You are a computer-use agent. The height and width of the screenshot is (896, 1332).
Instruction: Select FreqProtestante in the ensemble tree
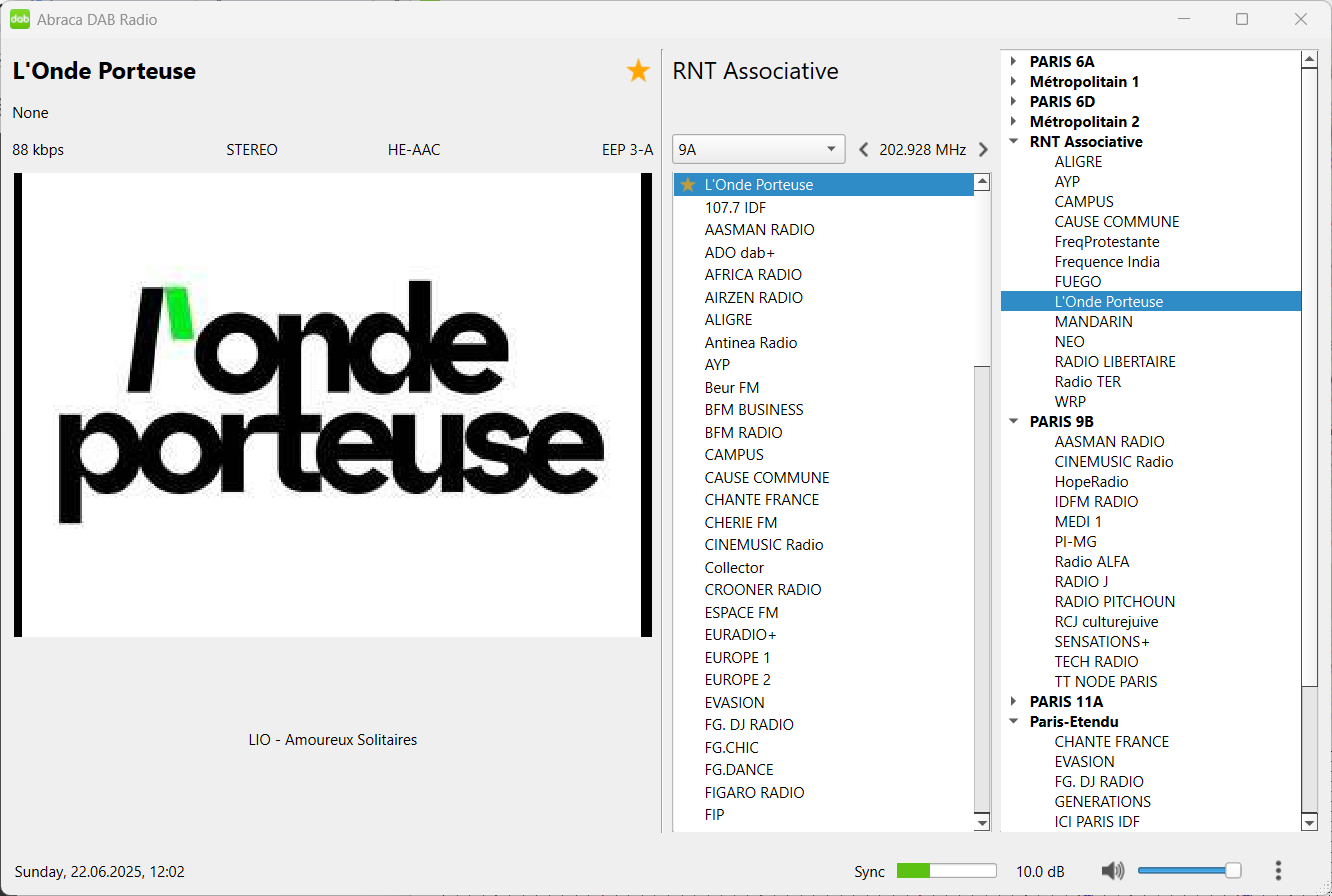click(x=1107, y=242)
